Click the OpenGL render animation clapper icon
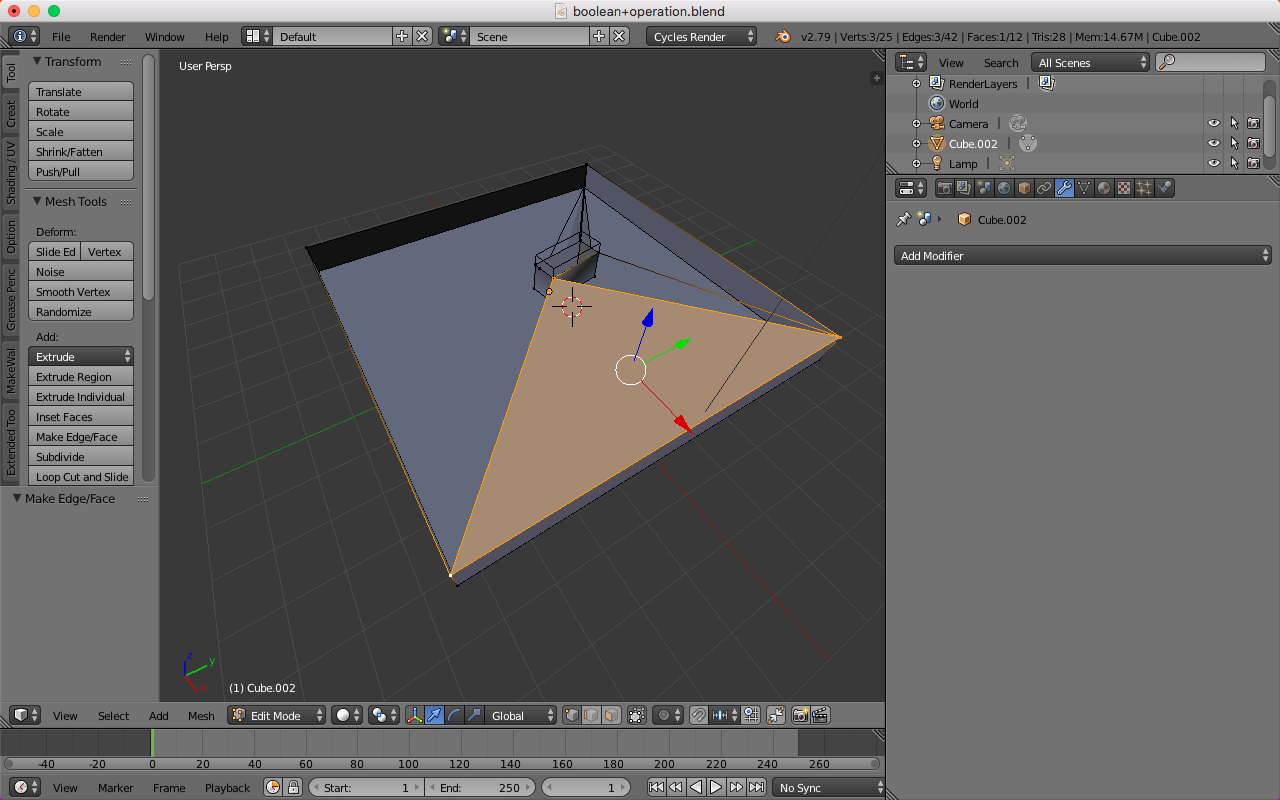Viewport: 1280px width, 800px height. pos(820,715)
